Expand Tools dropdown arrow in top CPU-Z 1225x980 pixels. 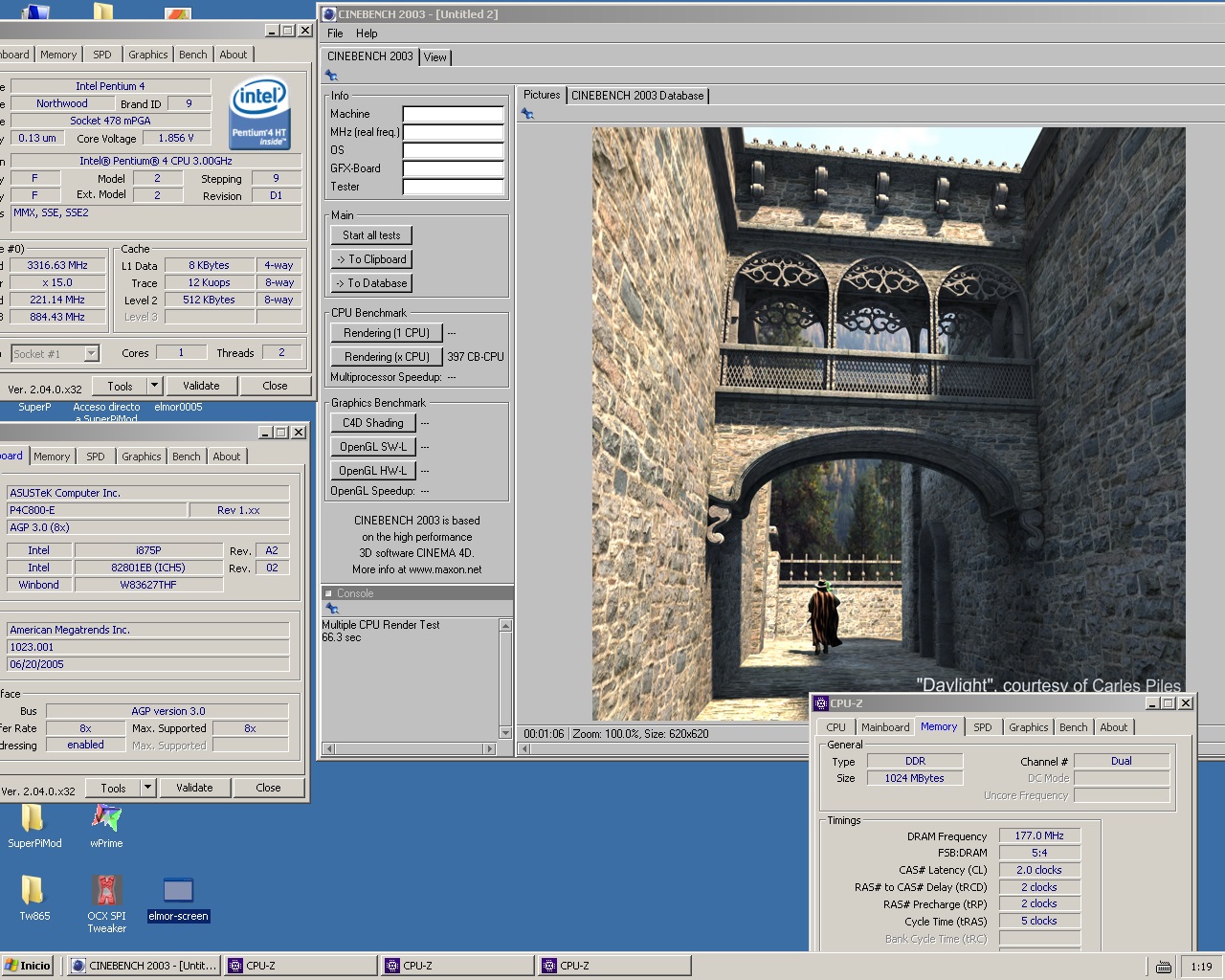154,386
